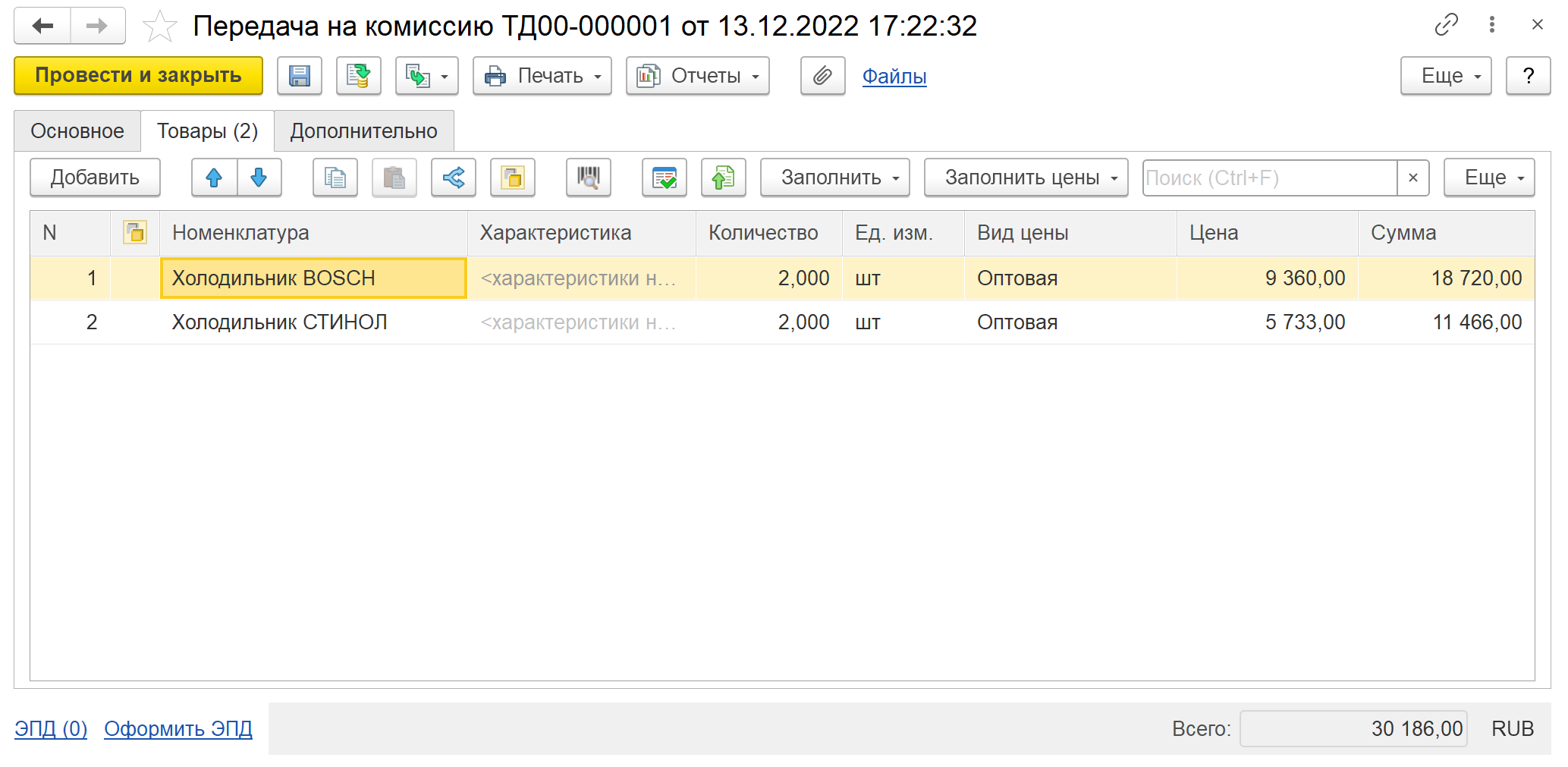Click the barcode scan search icon
Image resolution: width=1568 pixels, height=767 pixels.
click(x=588, y=178)
